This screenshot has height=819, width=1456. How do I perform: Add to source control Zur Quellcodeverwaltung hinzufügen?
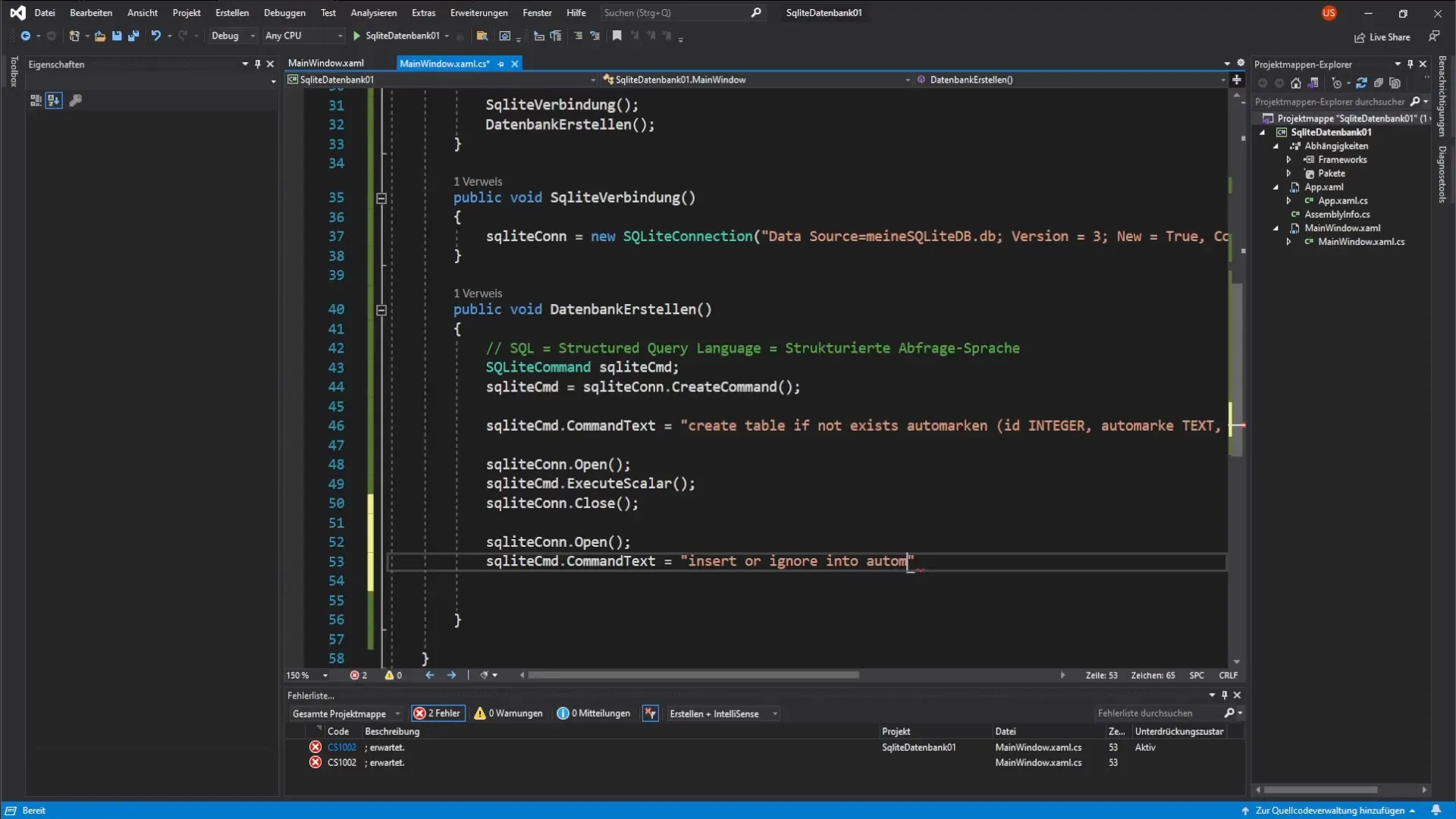[x=1329, y=811]
